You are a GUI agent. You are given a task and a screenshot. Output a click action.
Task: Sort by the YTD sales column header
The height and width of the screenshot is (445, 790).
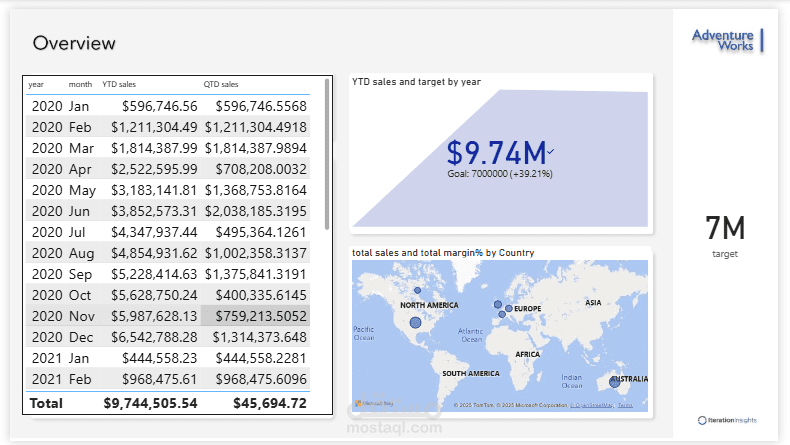119,84
